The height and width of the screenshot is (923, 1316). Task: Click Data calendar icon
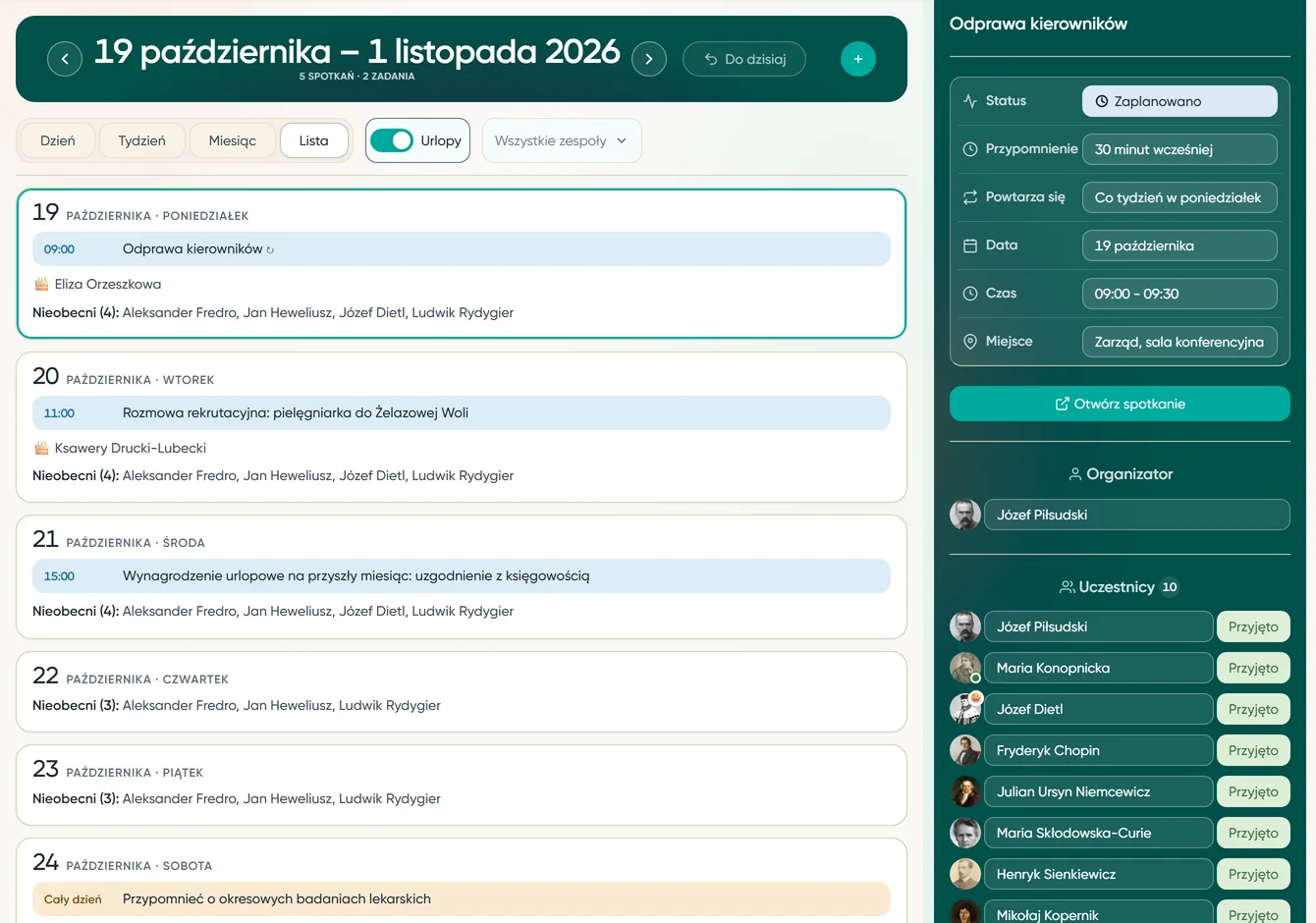click(x=970, y=245)
